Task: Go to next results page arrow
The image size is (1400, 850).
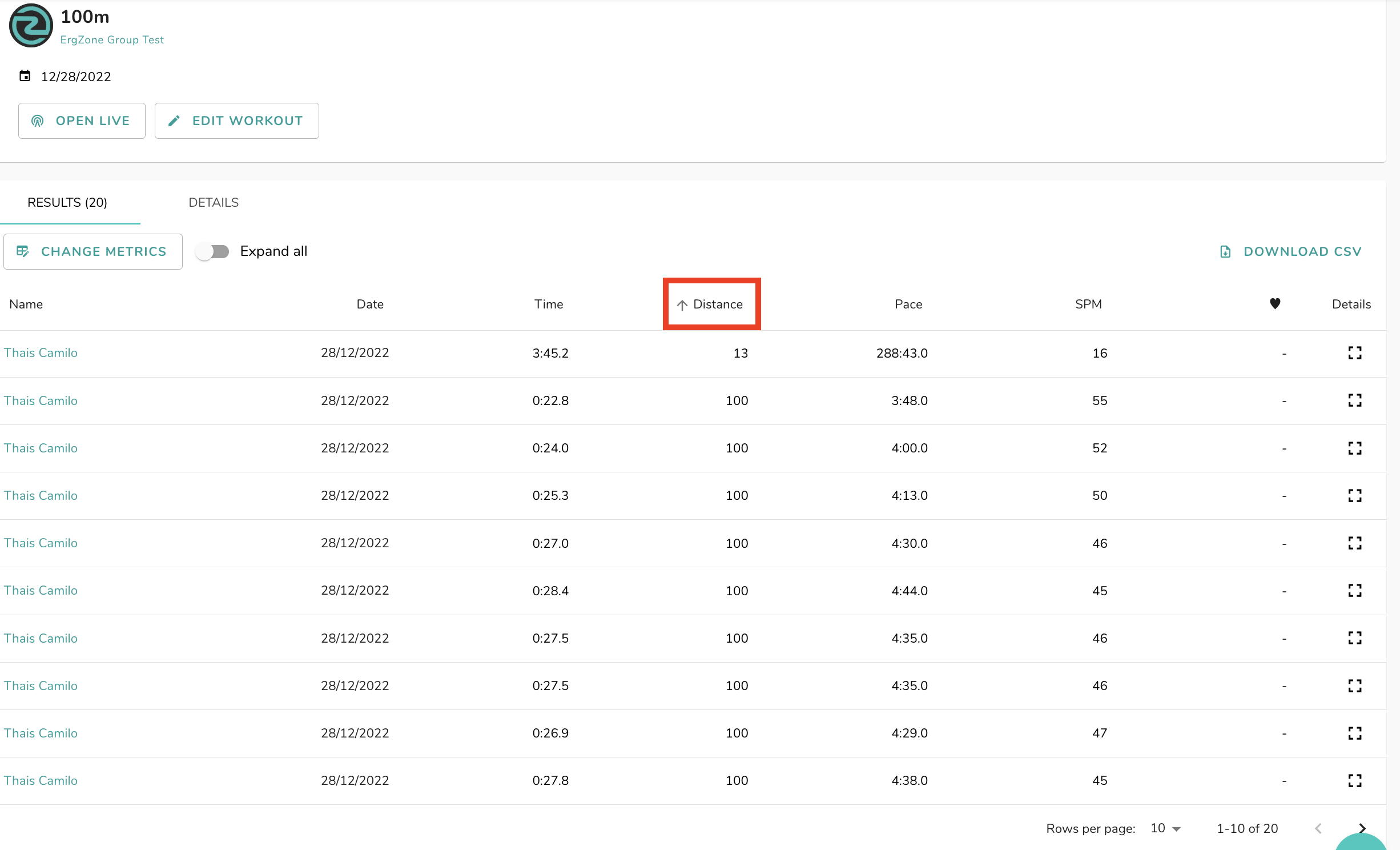Action: [1362, 828]
